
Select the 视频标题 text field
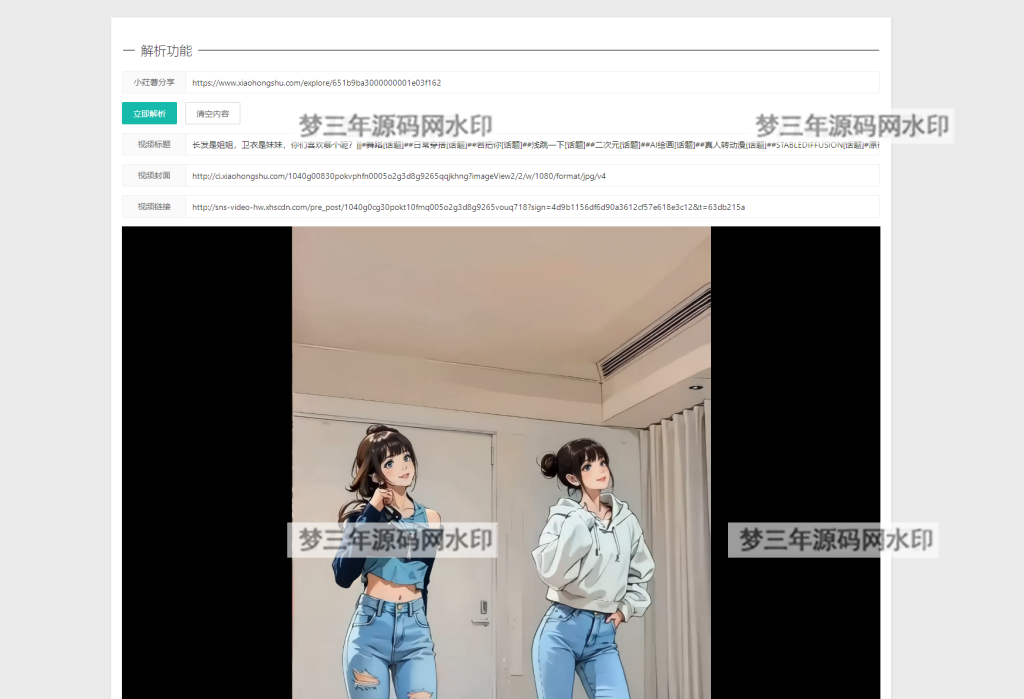tap(532, 144)
